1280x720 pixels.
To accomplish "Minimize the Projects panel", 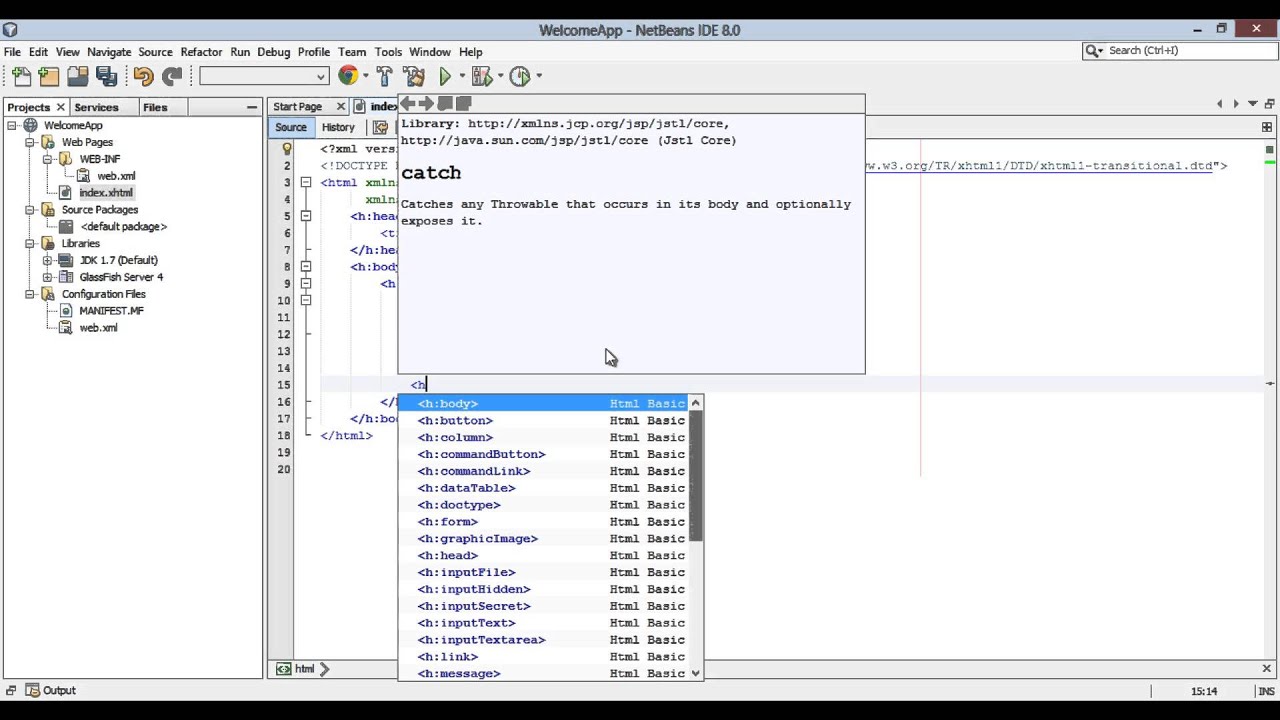I will [x=252, y=107].
